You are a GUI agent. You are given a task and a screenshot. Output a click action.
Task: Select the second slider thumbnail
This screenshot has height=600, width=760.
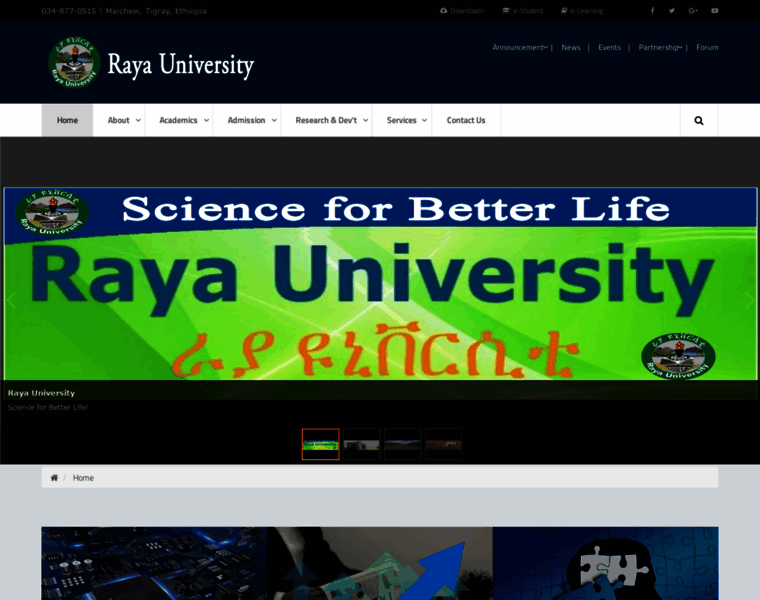click(362, 444)
